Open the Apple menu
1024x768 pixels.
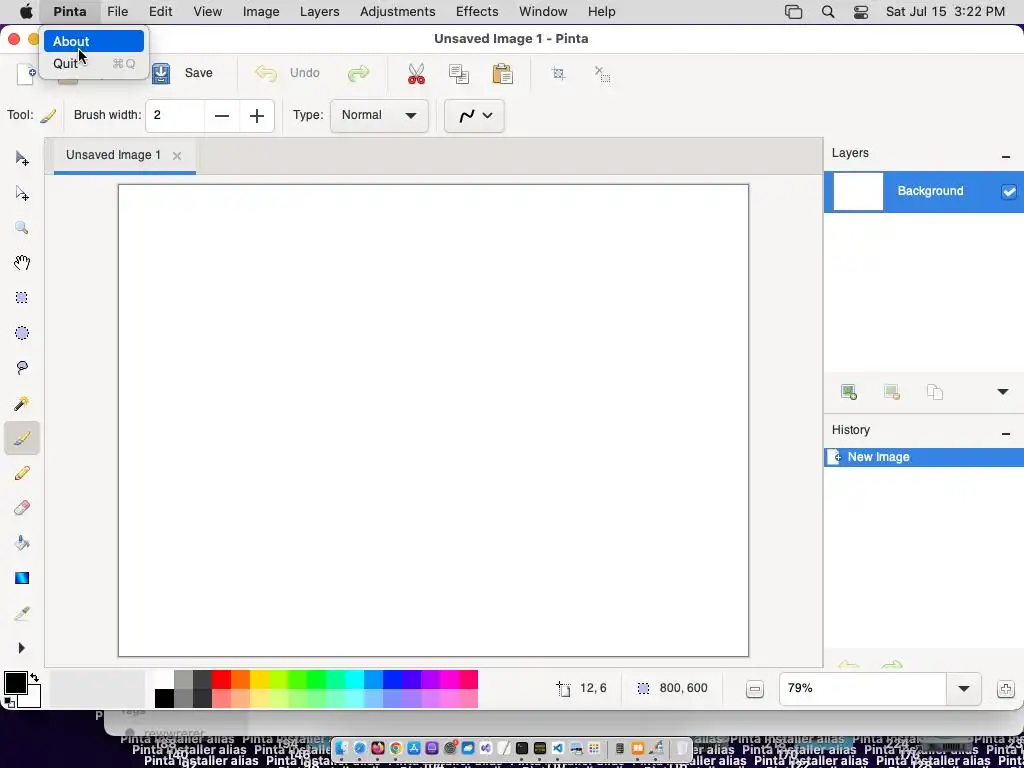[x=27, y=12]
